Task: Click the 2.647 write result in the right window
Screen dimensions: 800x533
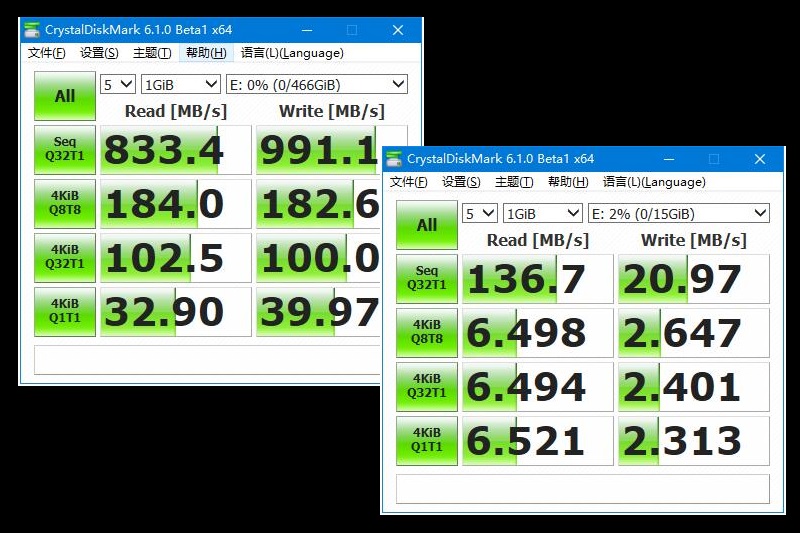Action: click(694, 333)
